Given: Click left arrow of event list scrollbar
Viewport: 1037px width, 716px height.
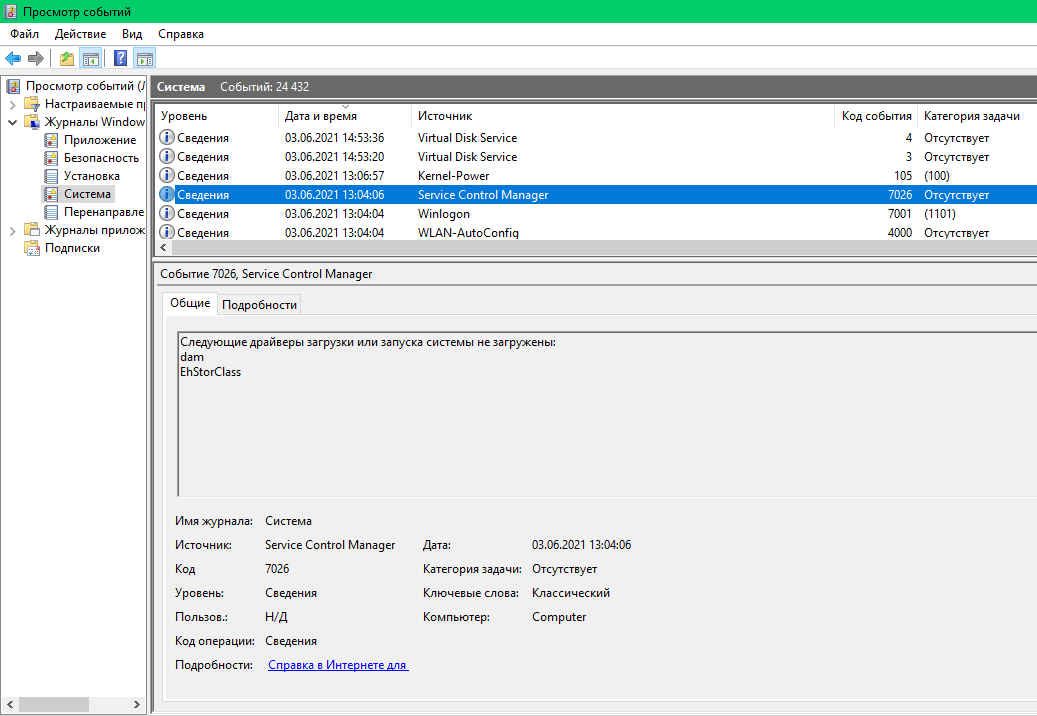Looking at the screenshot, I should [x=163, y=247].
